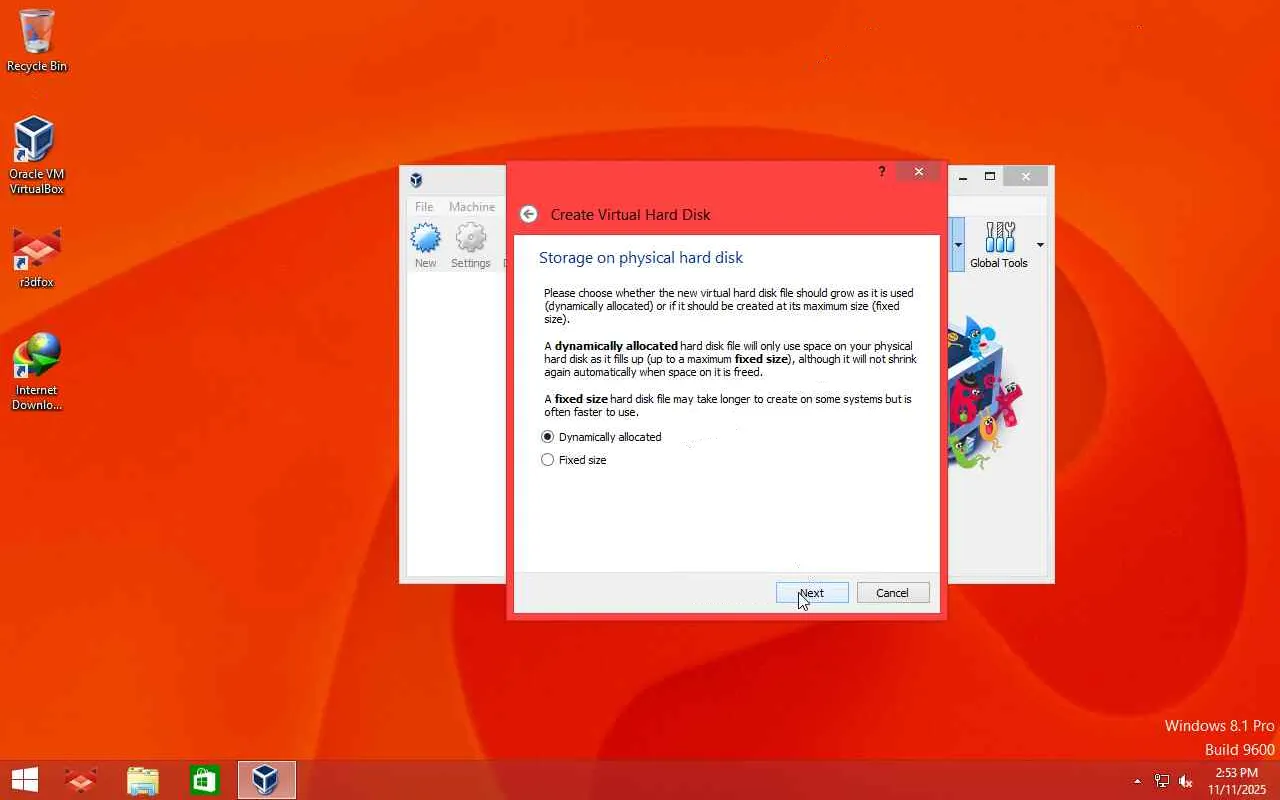Expand the Global Tools dropdown arrow
Image resolution: width=1280 pixels, height=800 pixels.
pos(1040,245)
